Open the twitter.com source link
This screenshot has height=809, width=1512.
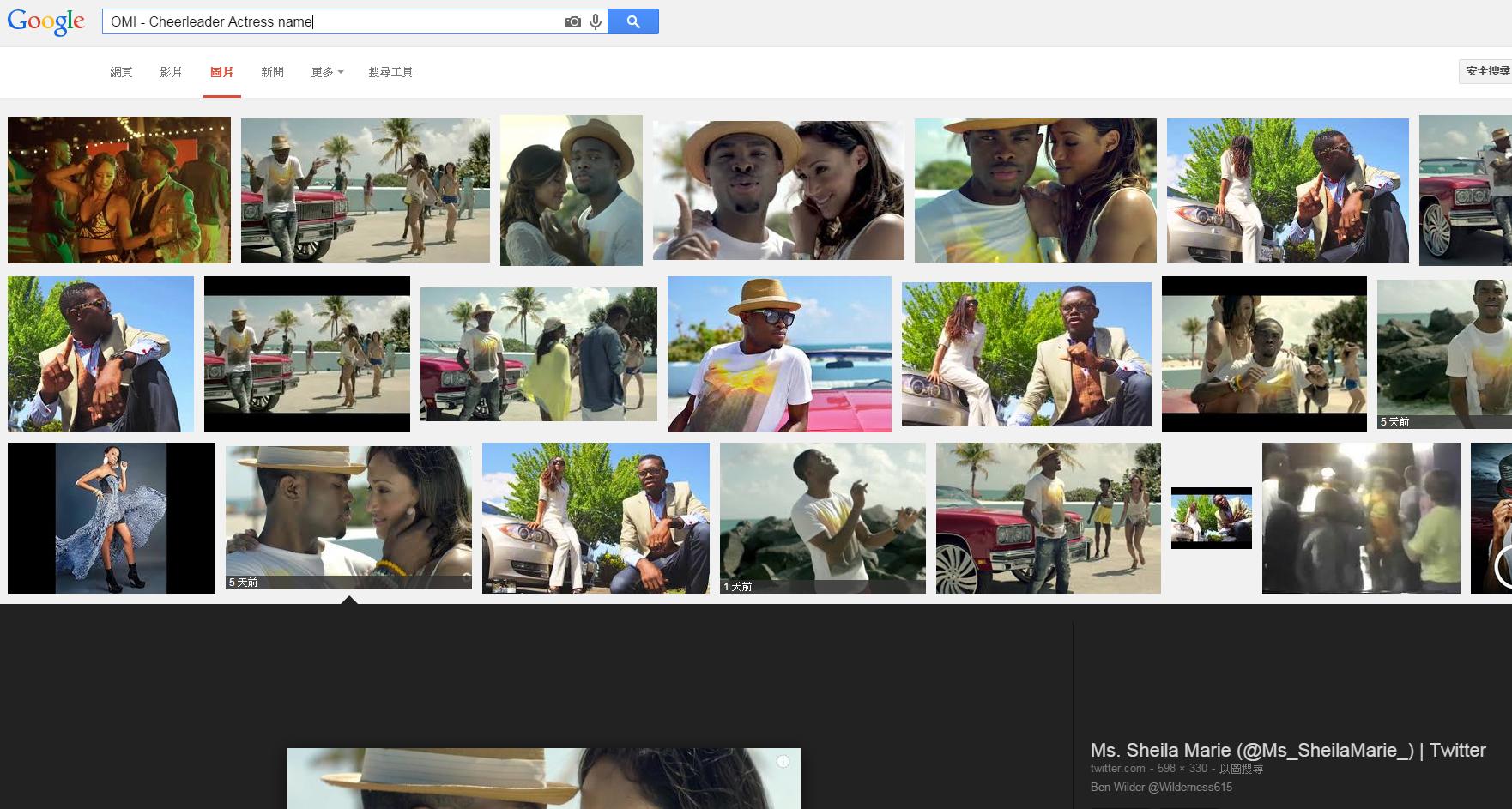pyautogui.click(x=1117, y=769)
